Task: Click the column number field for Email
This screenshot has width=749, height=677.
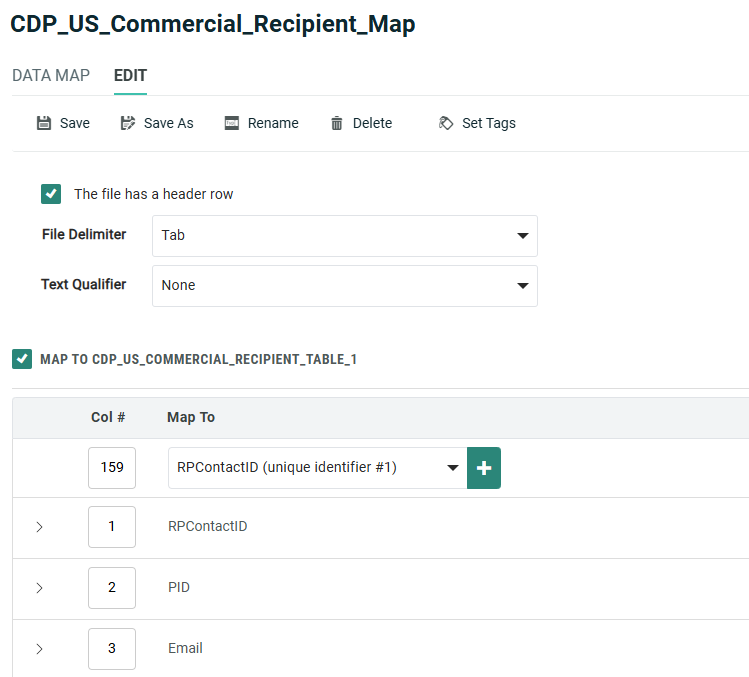Action: [x=112, y=649]
